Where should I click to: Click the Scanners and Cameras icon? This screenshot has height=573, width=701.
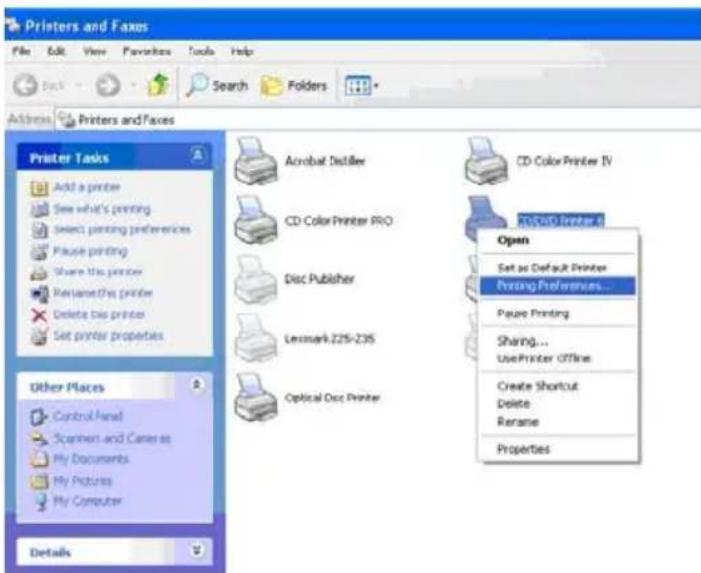point(39,438)
